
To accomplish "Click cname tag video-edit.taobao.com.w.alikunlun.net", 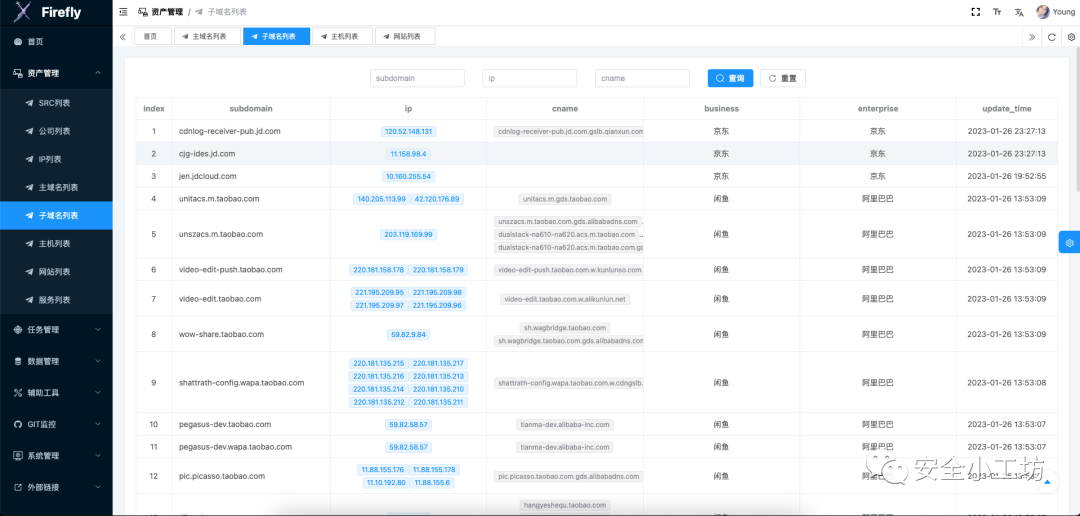I will tap(565, 299).
